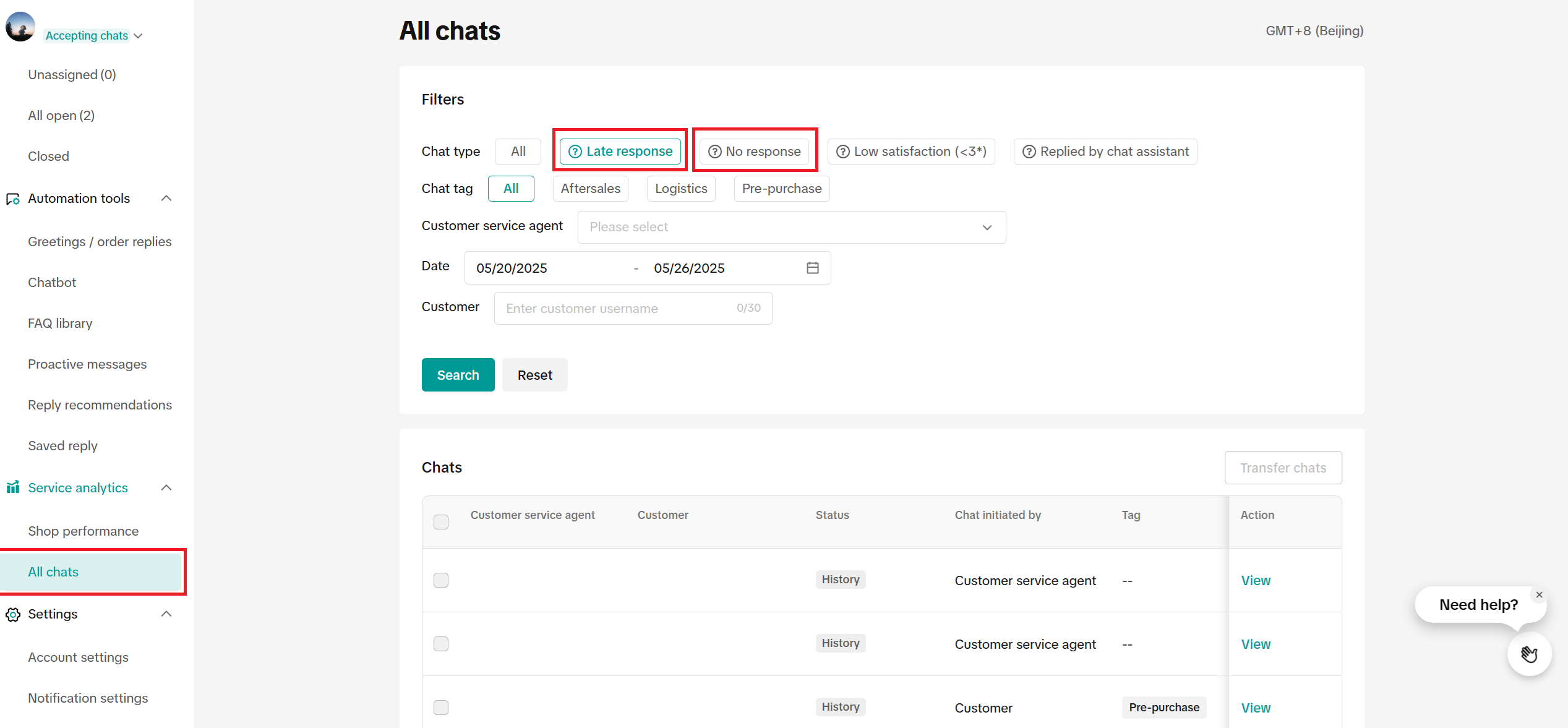The height and width of the screenshot is (728, 1568).
Task: Click the Late response help icon
Action: click(x=575, y=152)
